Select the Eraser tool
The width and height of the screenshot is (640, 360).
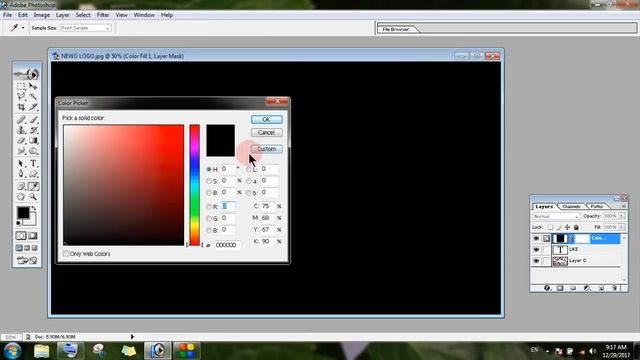pos(21,141)
